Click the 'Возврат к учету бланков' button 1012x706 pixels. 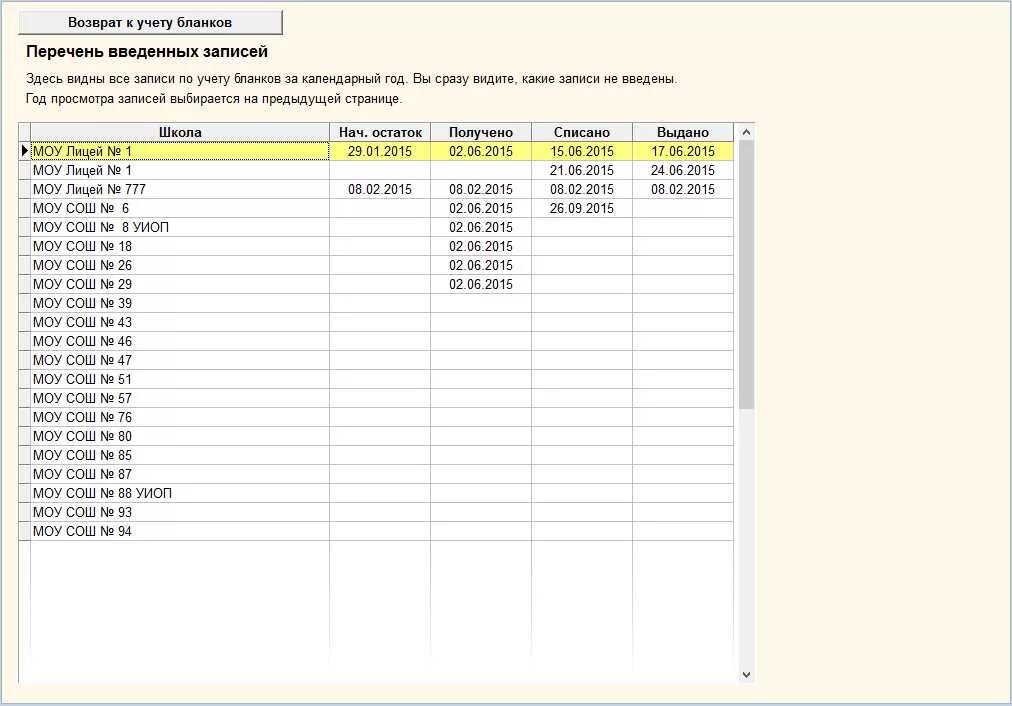[x=150, y=23]
